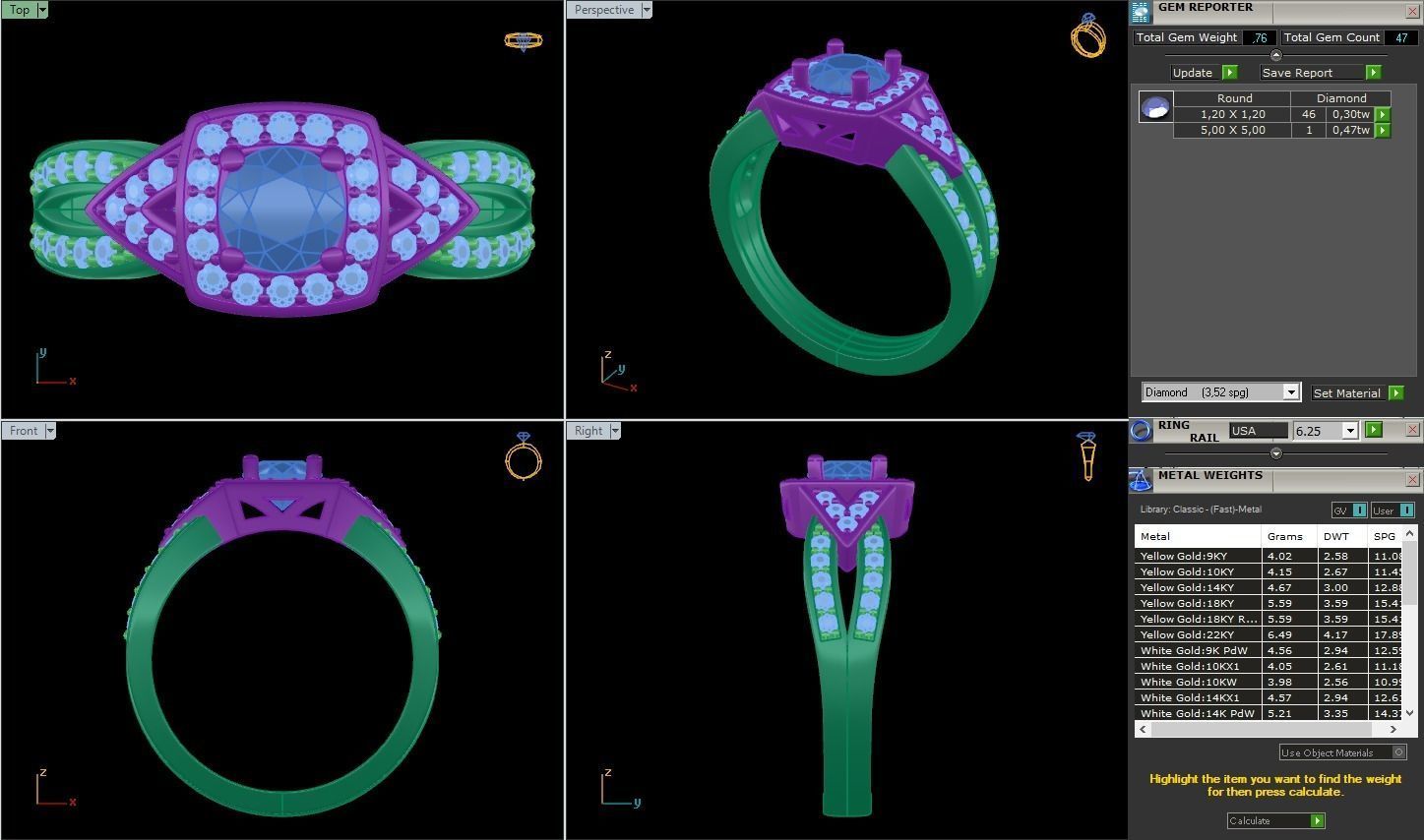Click green arrow beside Save Report

(x=1373, y=73)
